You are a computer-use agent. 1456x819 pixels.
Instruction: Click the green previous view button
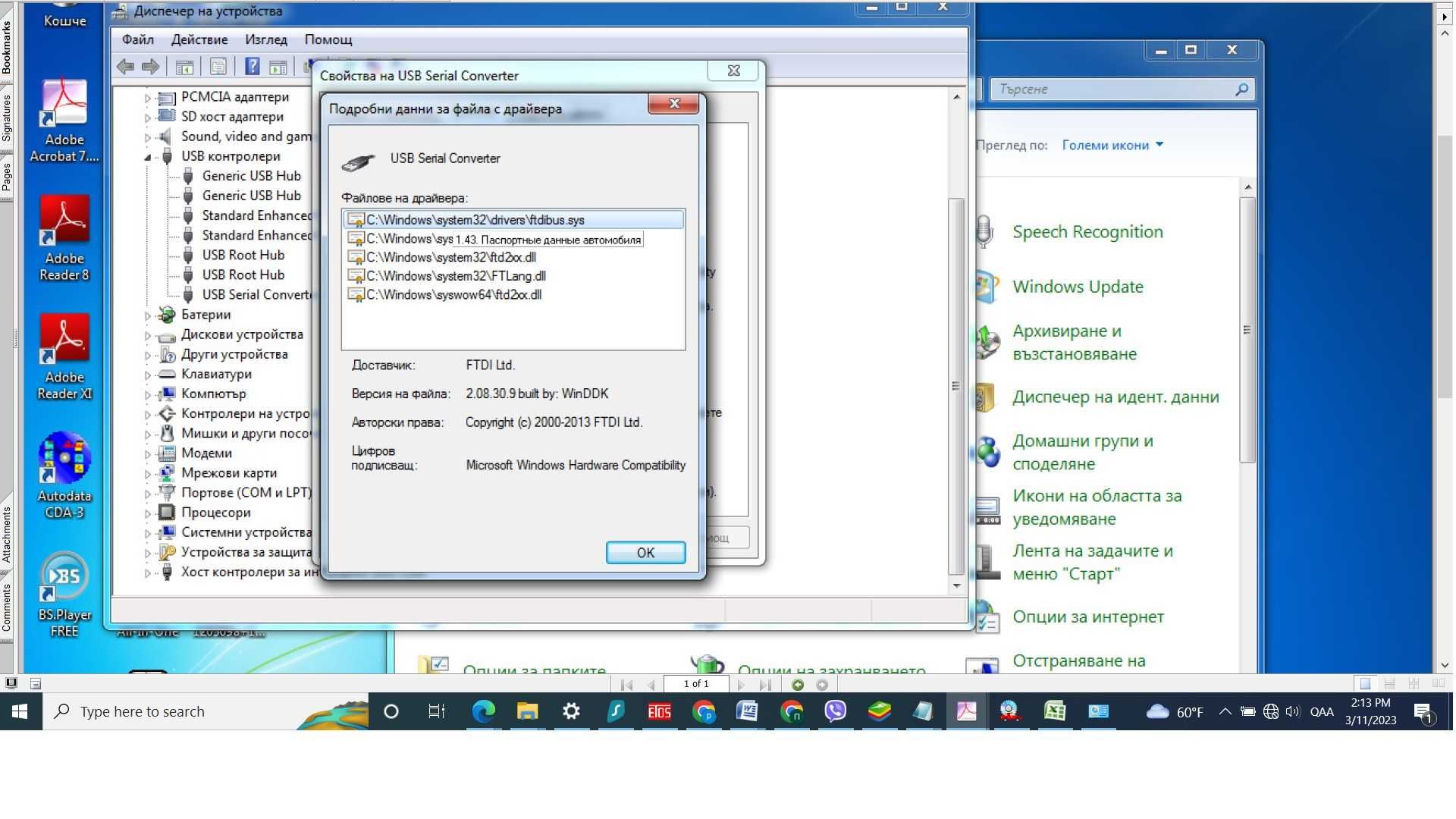(798, 685)
